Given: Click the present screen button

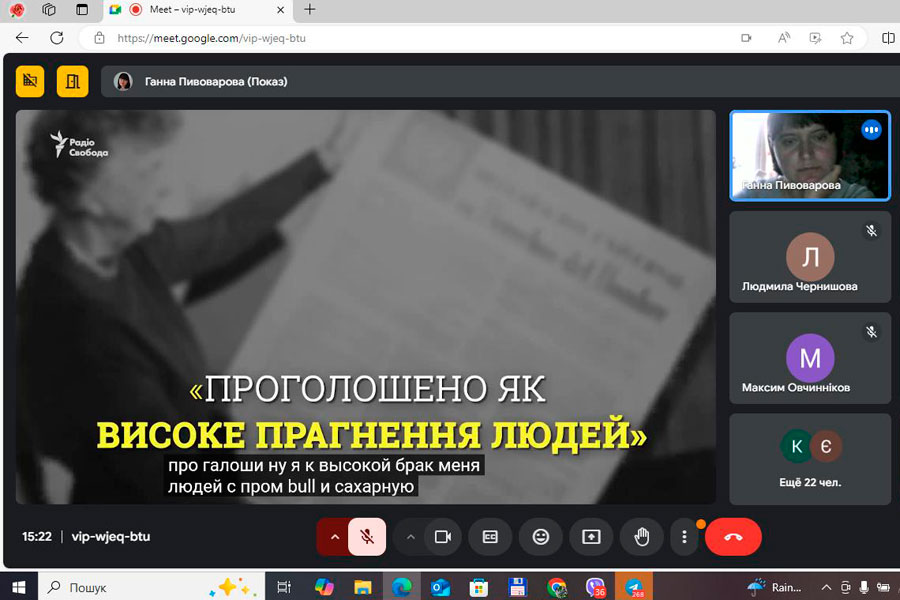Looking at the screenshot, I should [591, 537].
